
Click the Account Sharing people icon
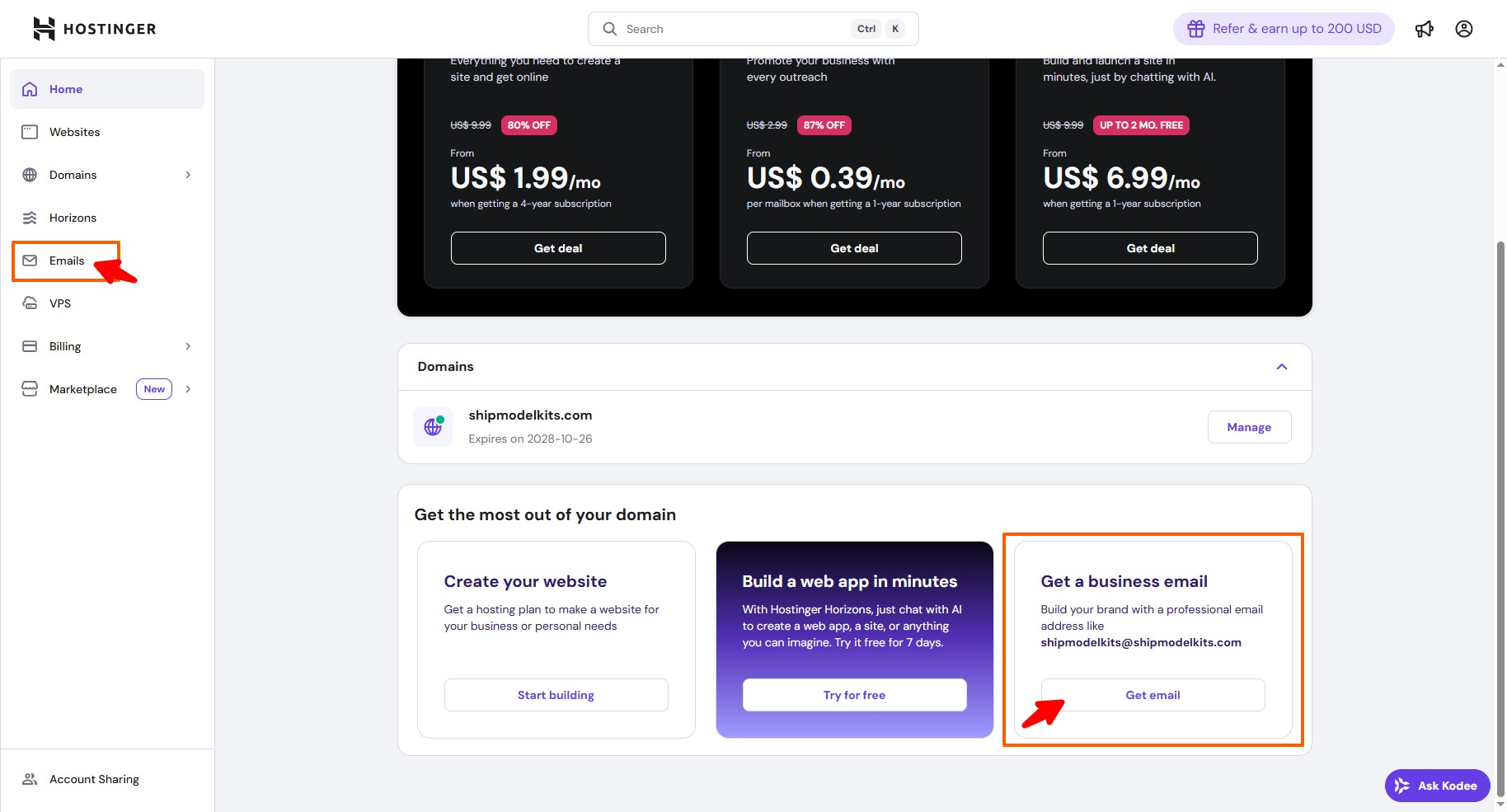coord(30,779)
